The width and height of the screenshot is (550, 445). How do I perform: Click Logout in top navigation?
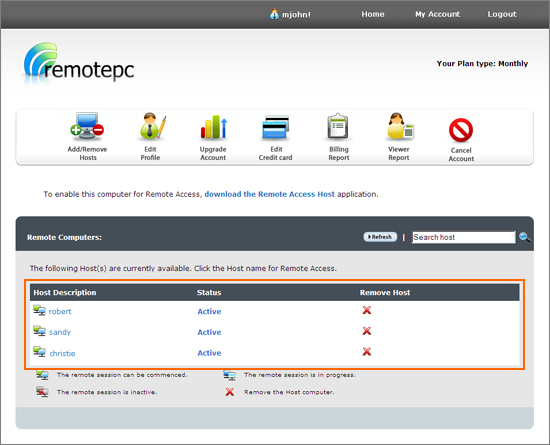pos(502,14)
